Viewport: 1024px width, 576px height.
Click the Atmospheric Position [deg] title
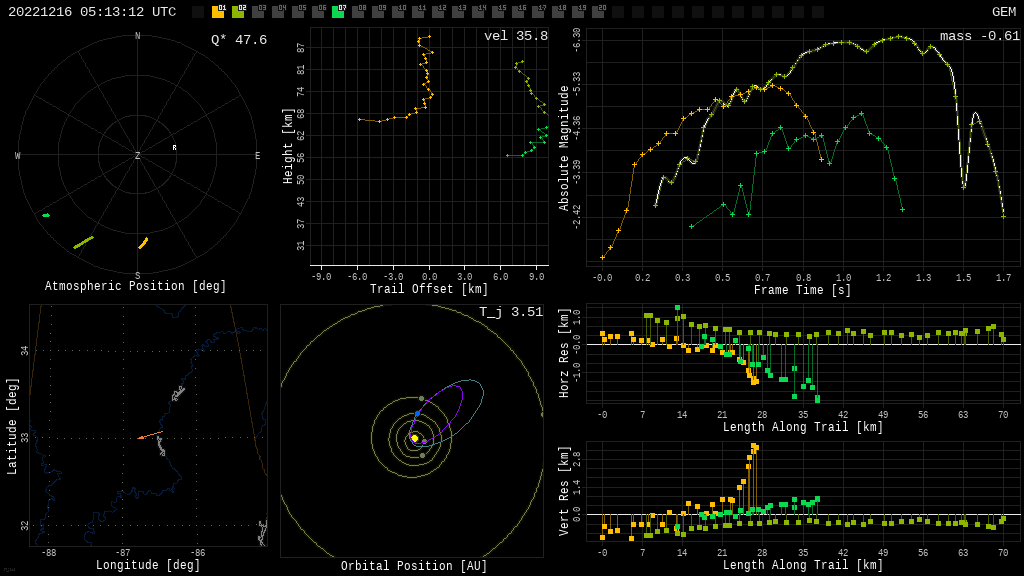136,287
